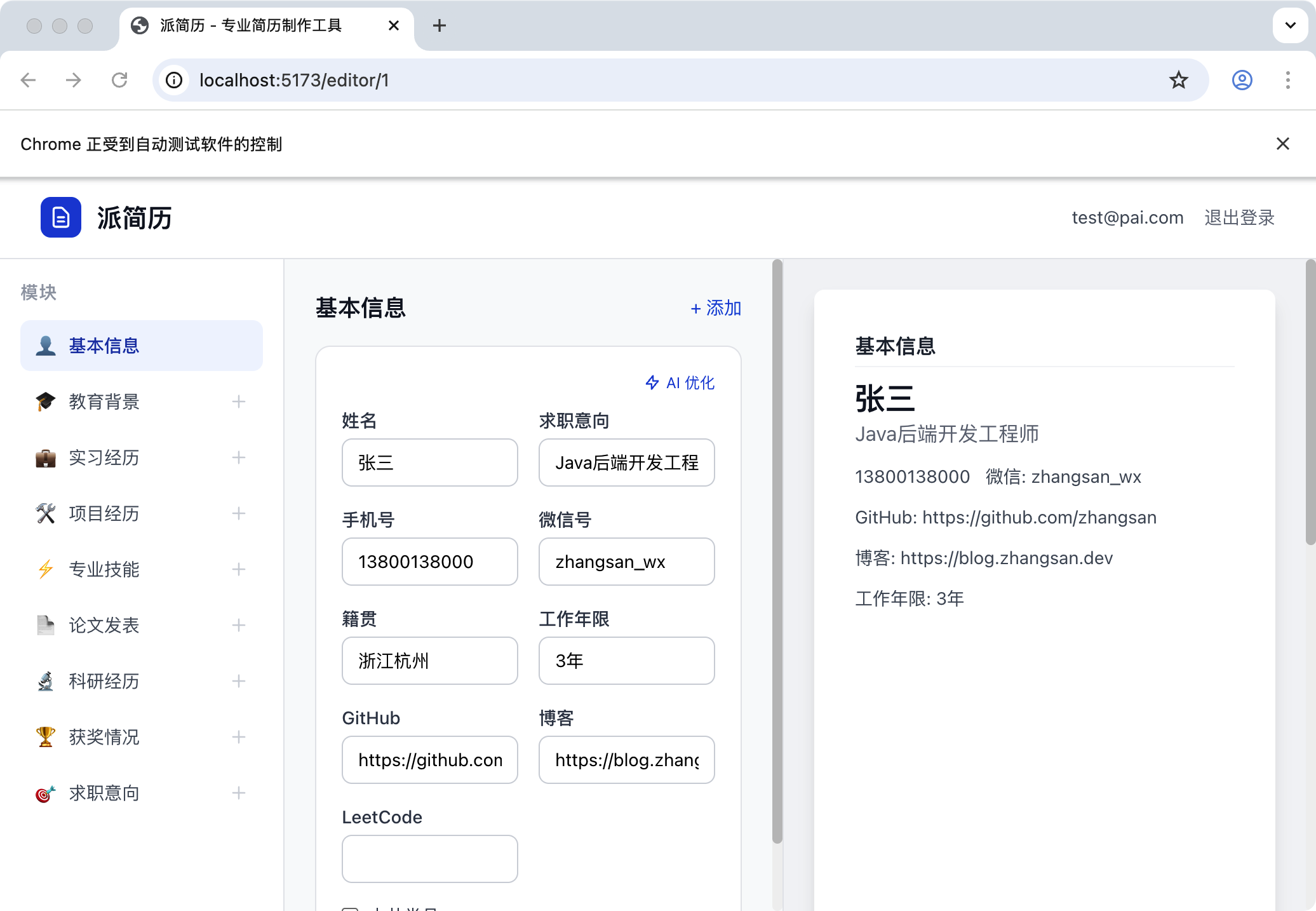Open the 科研经历 module
Image resolution: width=1316 pixels, height=911 pixels.
(x=104, y=681)
